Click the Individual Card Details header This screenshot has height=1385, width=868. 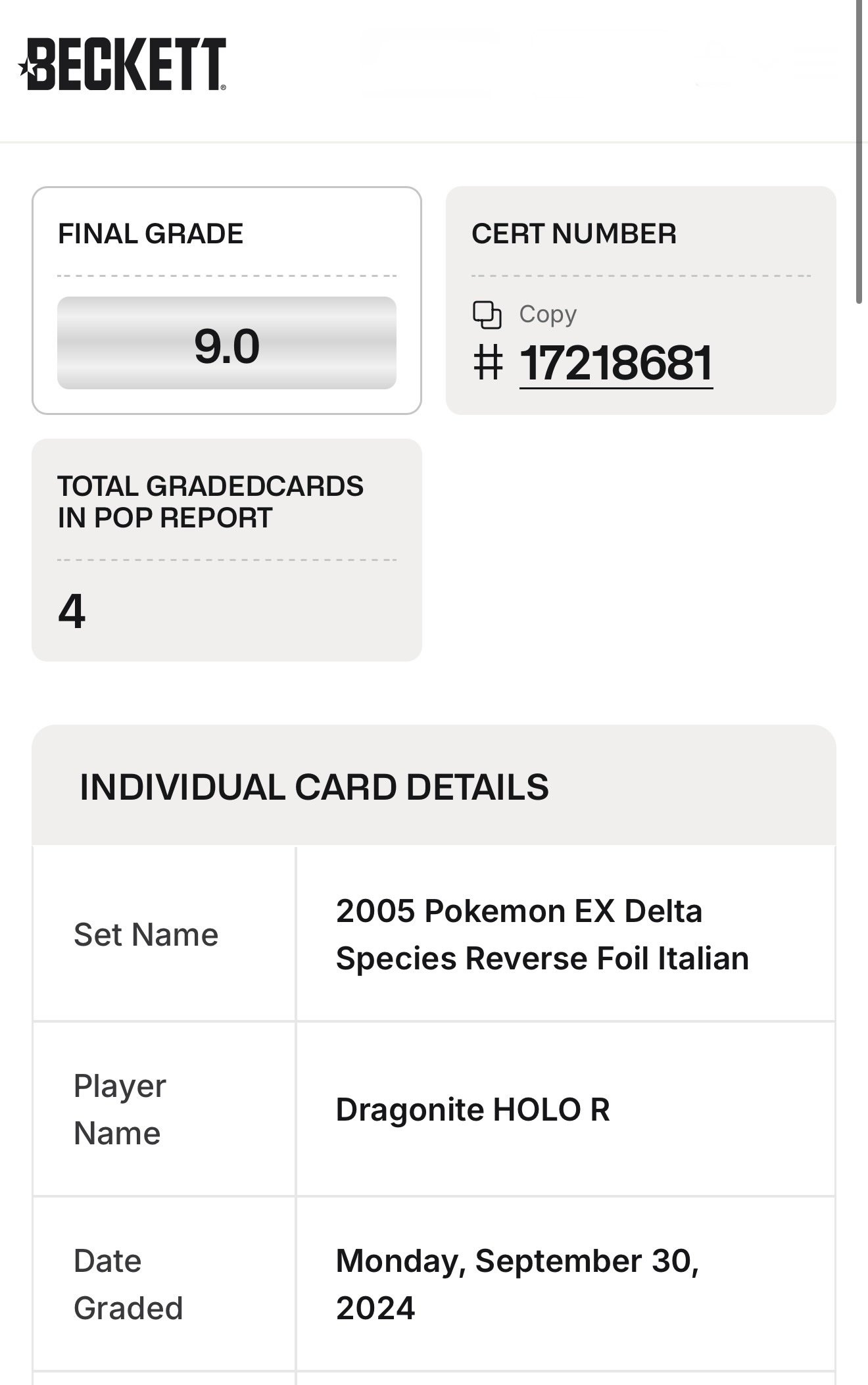[314, 787]
